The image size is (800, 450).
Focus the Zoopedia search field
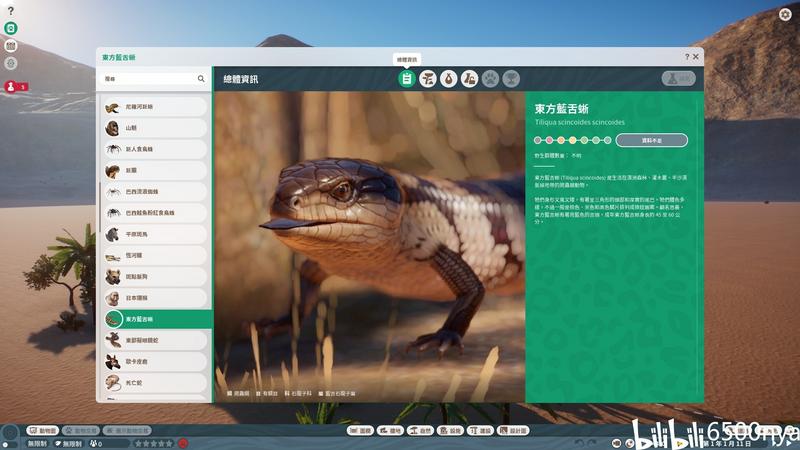[154, 79]
